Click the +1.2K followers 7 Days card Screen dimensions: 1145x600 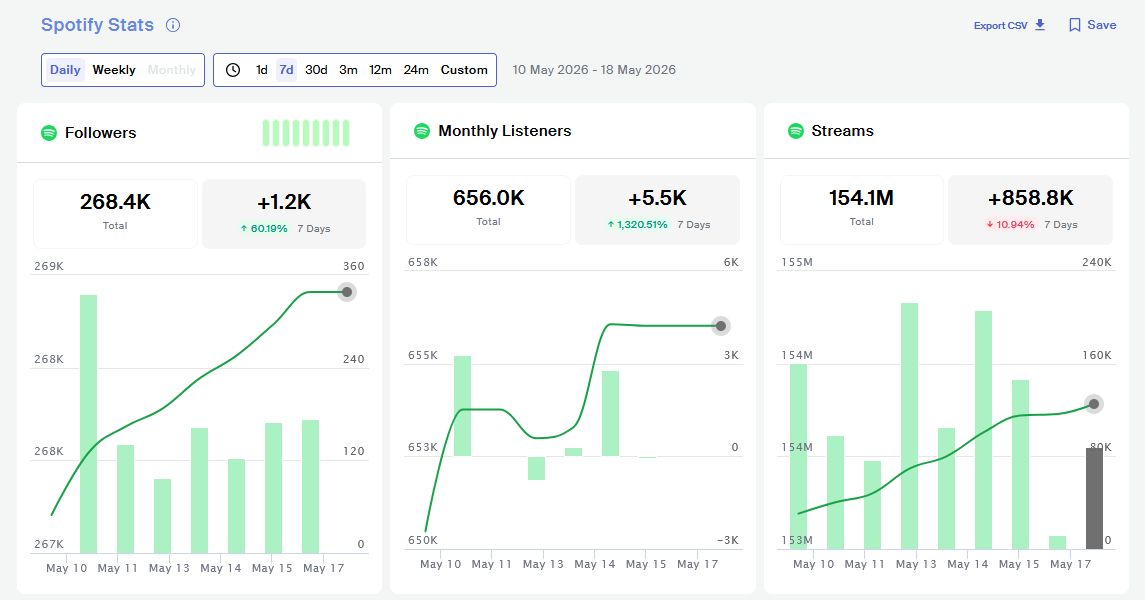[284, 214]
